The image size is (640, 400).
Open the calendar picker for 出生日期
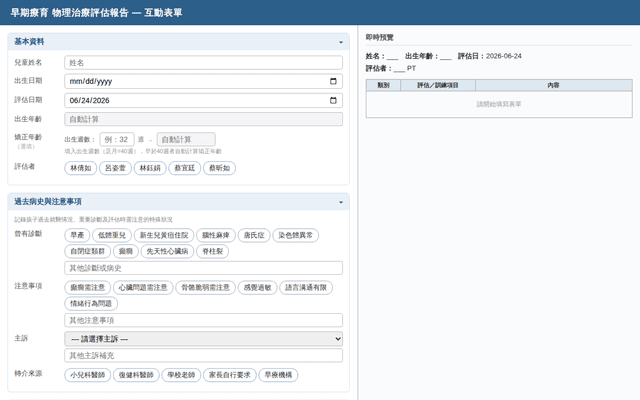tap(333, 81)
